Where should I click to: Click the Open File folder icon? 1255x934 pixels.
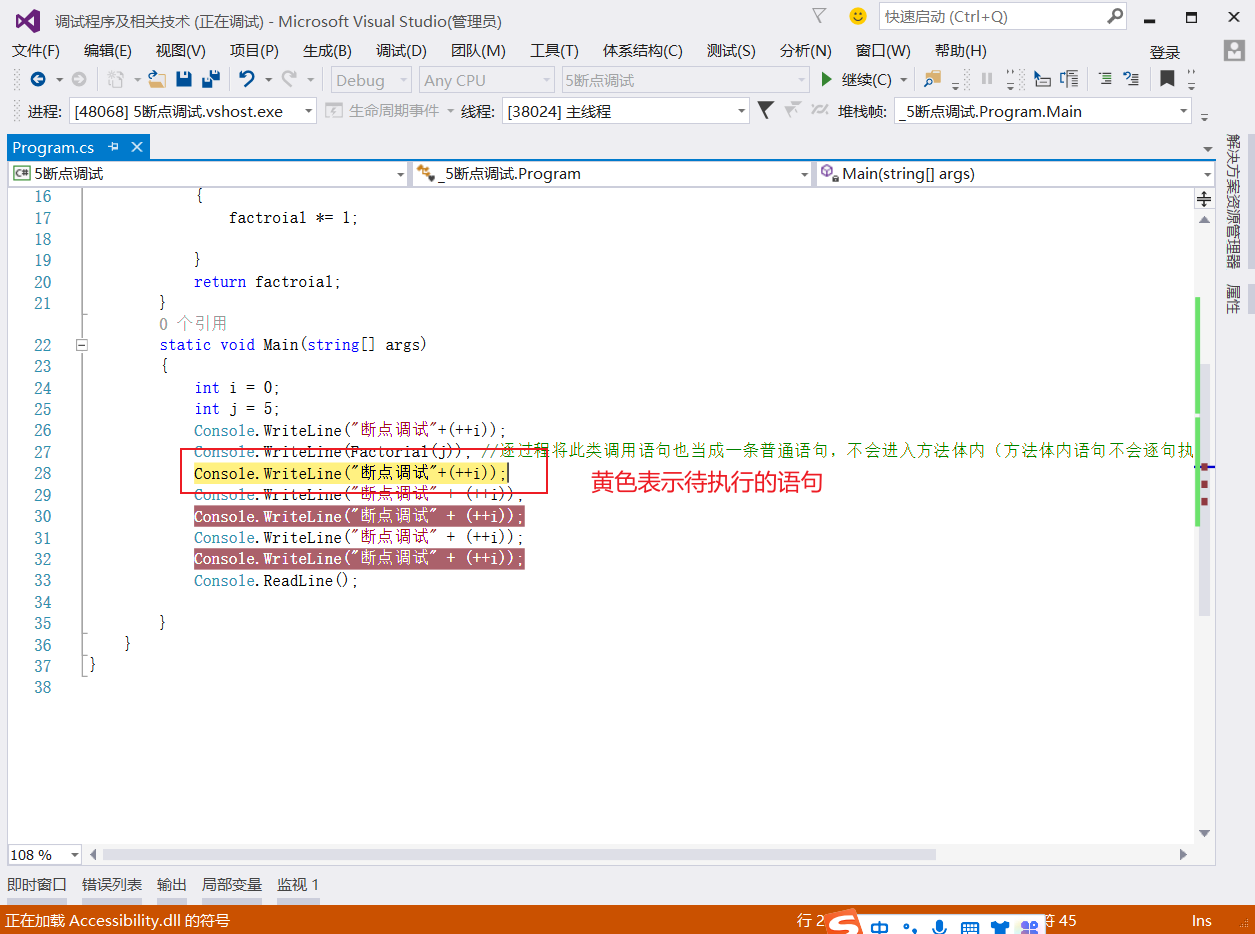click(x=157, y=80)
